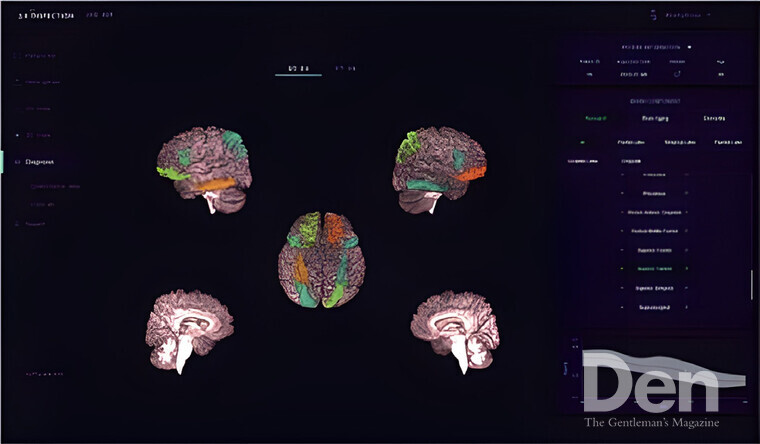Click the 3D view icon in the sidebar
The image size is (760, 444).
click(17, 133)
